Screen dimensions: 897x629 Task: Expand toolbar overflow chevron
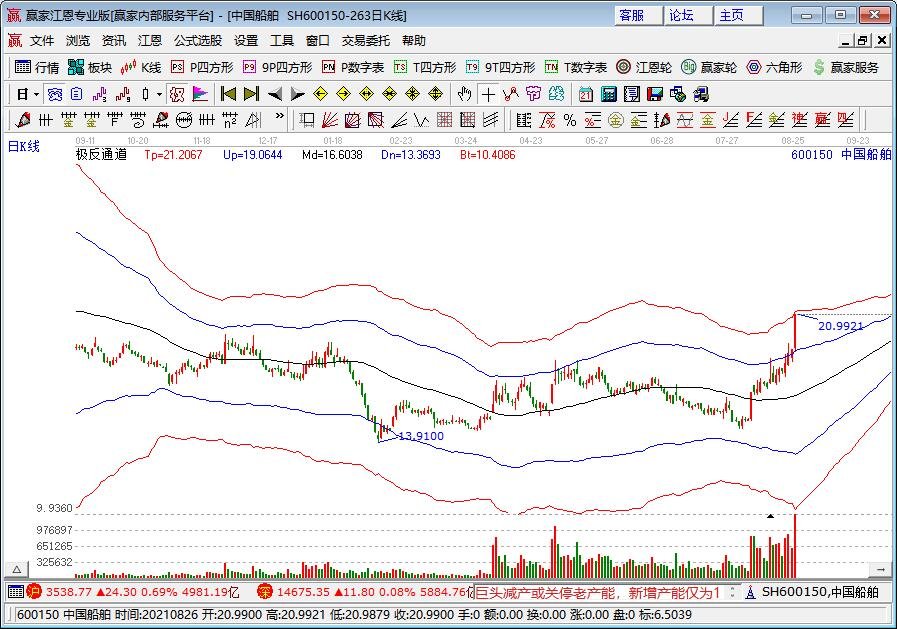[279, 116]
